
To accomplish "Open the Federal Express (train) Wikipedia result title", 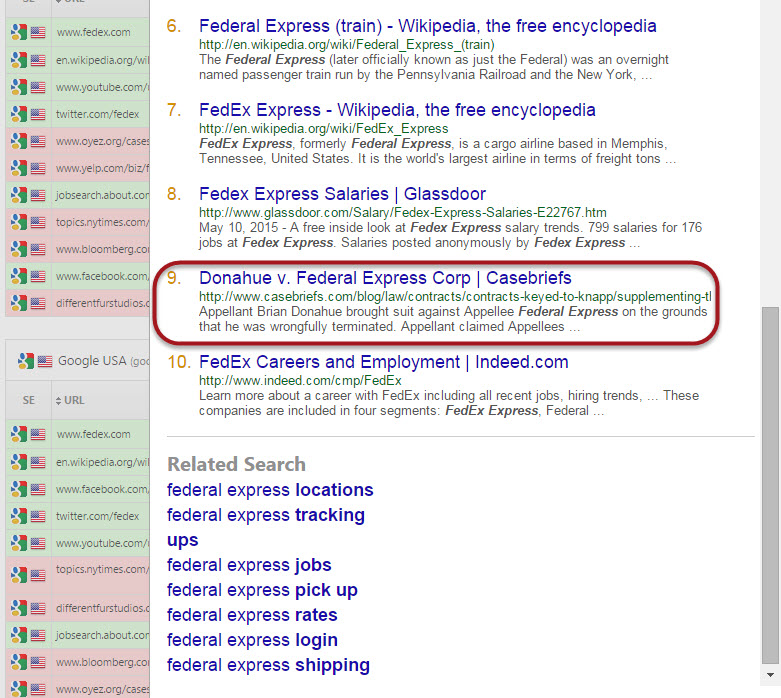I will pyautogui.click(x=427, y=26).
